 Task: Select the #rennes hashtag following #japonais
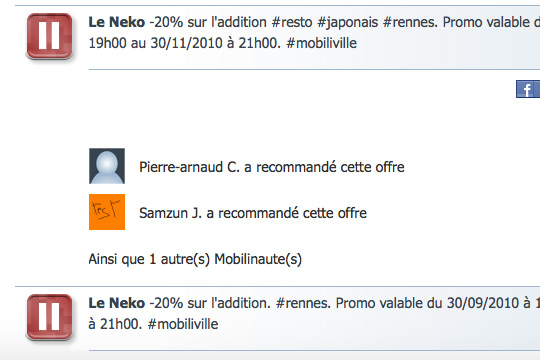pyautogui.click(x=410, y=22)
